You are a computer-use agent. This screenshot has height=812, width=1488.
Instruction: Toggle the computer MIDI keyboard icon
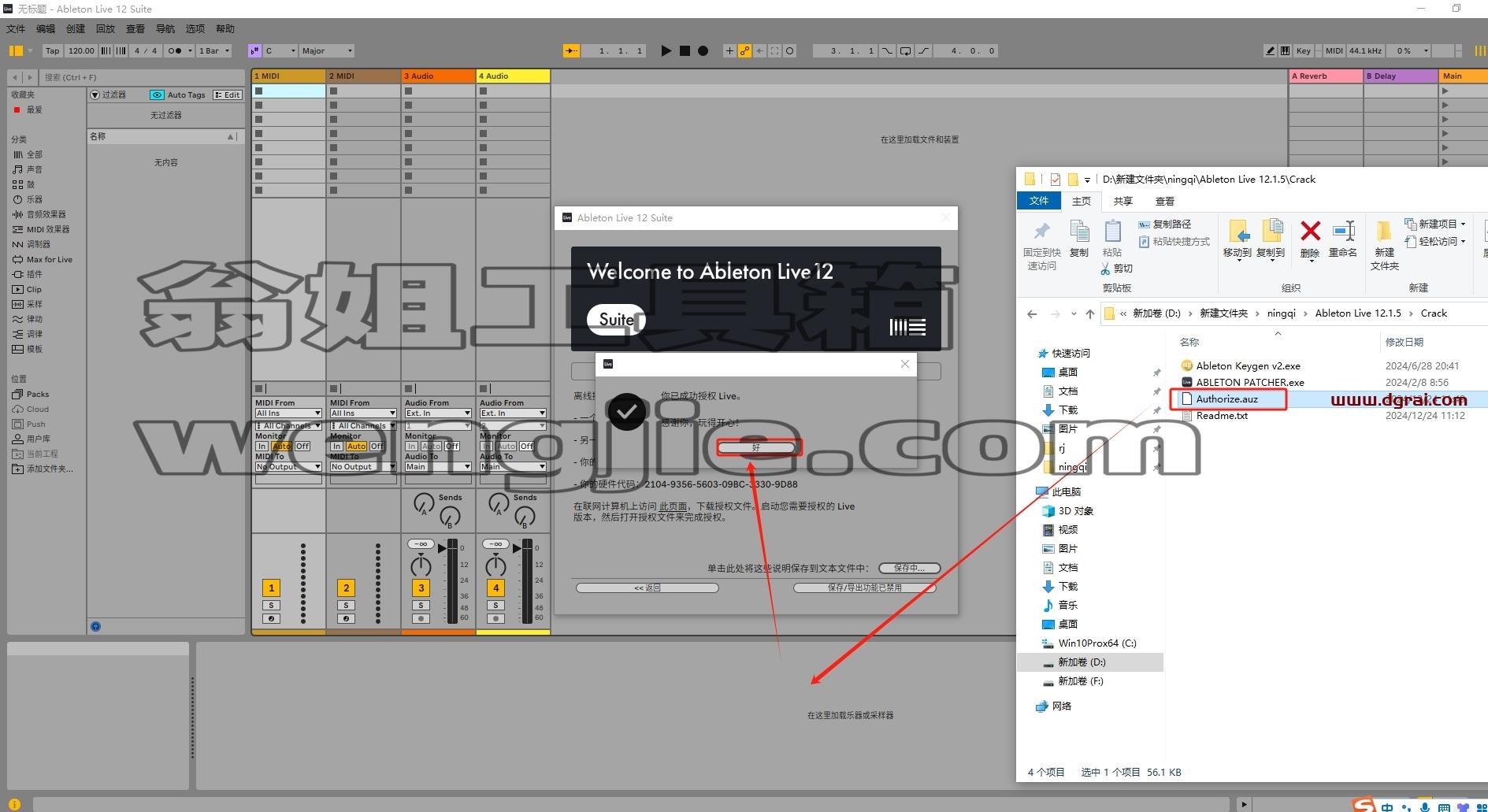(1285, 50)
